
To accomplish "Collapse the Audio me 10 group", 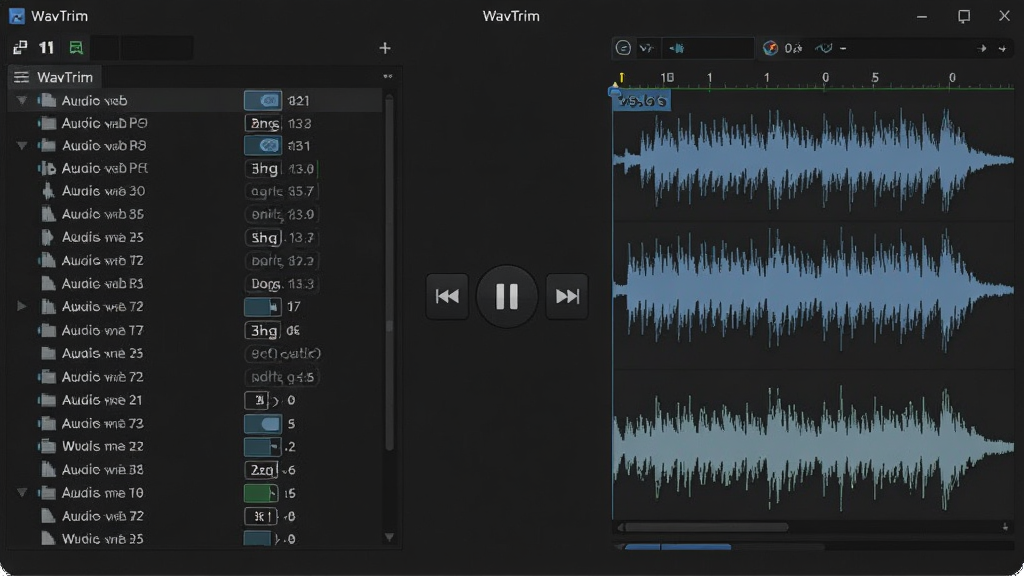I will (22, 493).
